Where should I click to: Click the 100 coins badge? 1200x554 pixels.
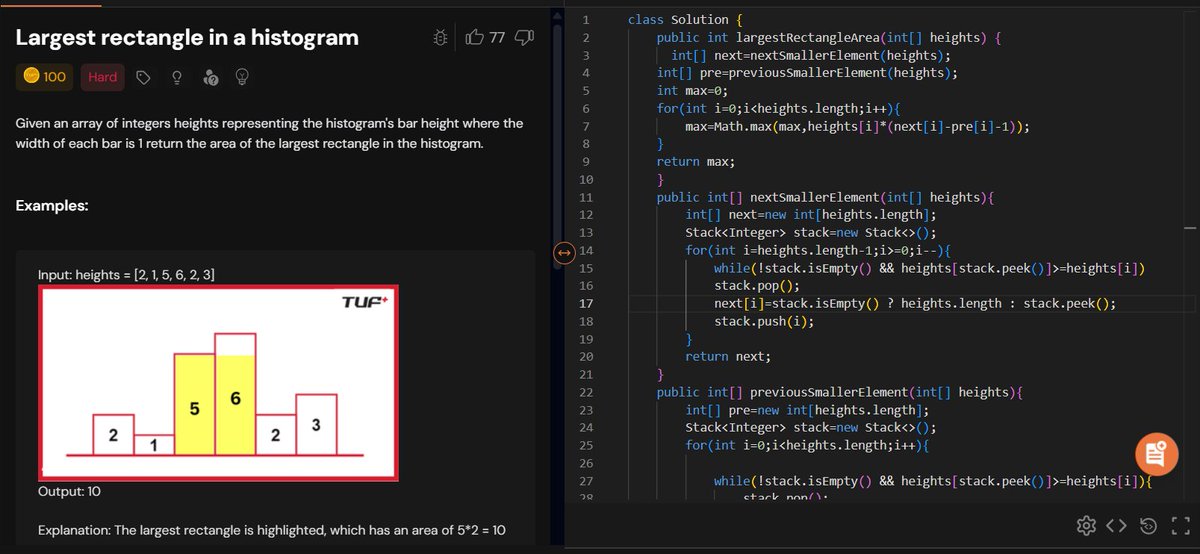(45, 77)
